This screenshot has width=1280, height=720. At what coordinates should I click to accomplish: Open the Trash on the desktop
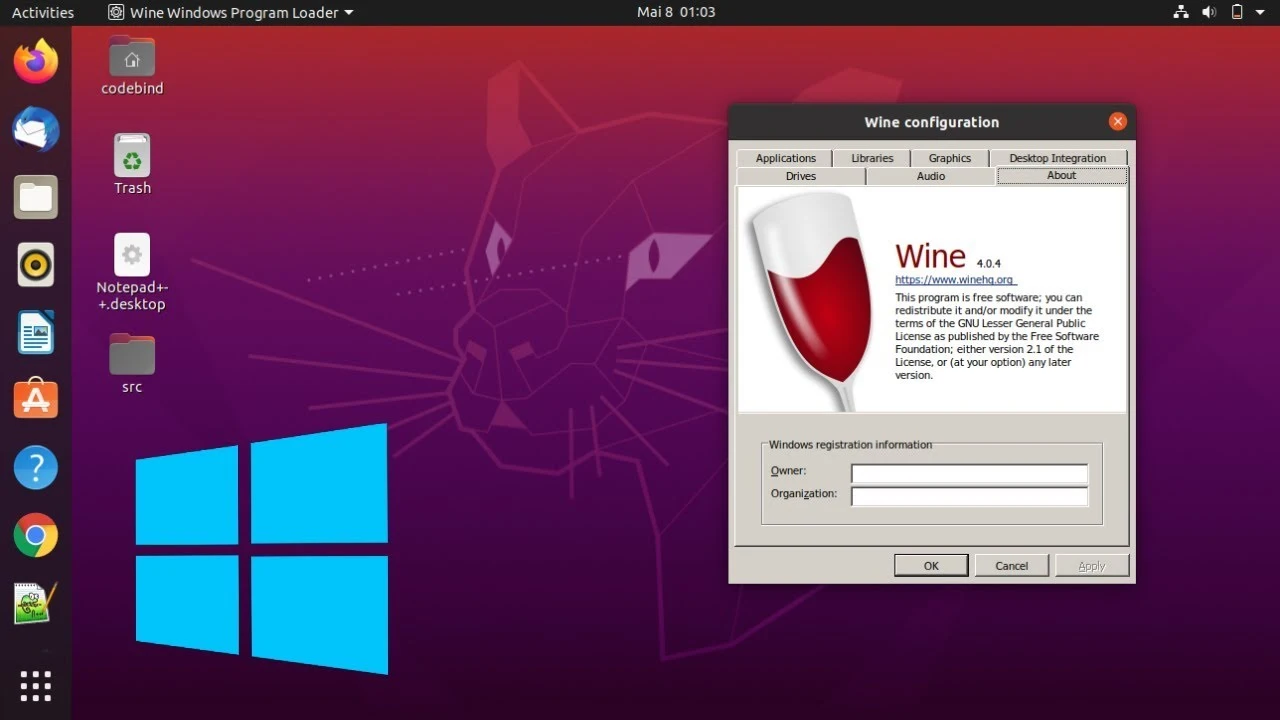131,155
